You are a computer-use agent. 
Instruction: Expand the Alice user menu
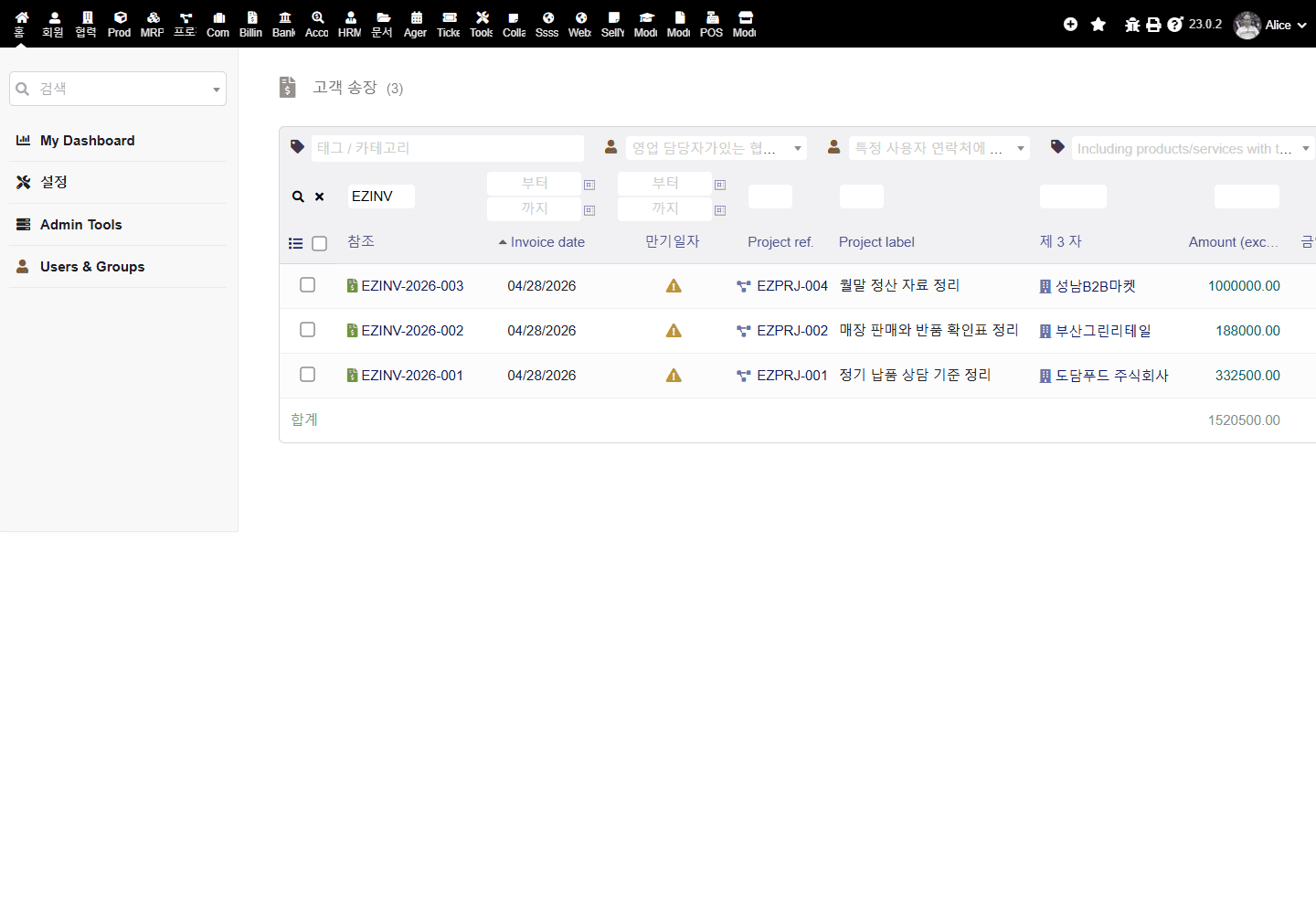tap(1271, 25)
